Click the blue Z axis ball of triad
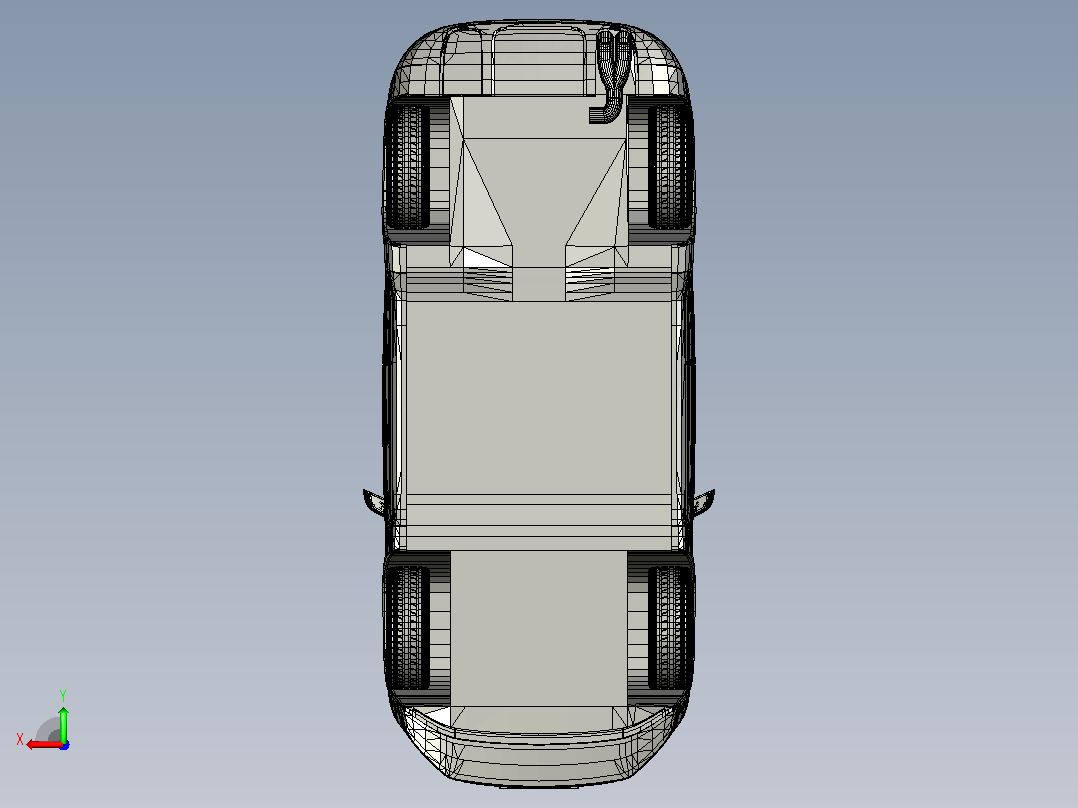The height and width of the screenshot is (808, 1078). [x=64, y=745]
